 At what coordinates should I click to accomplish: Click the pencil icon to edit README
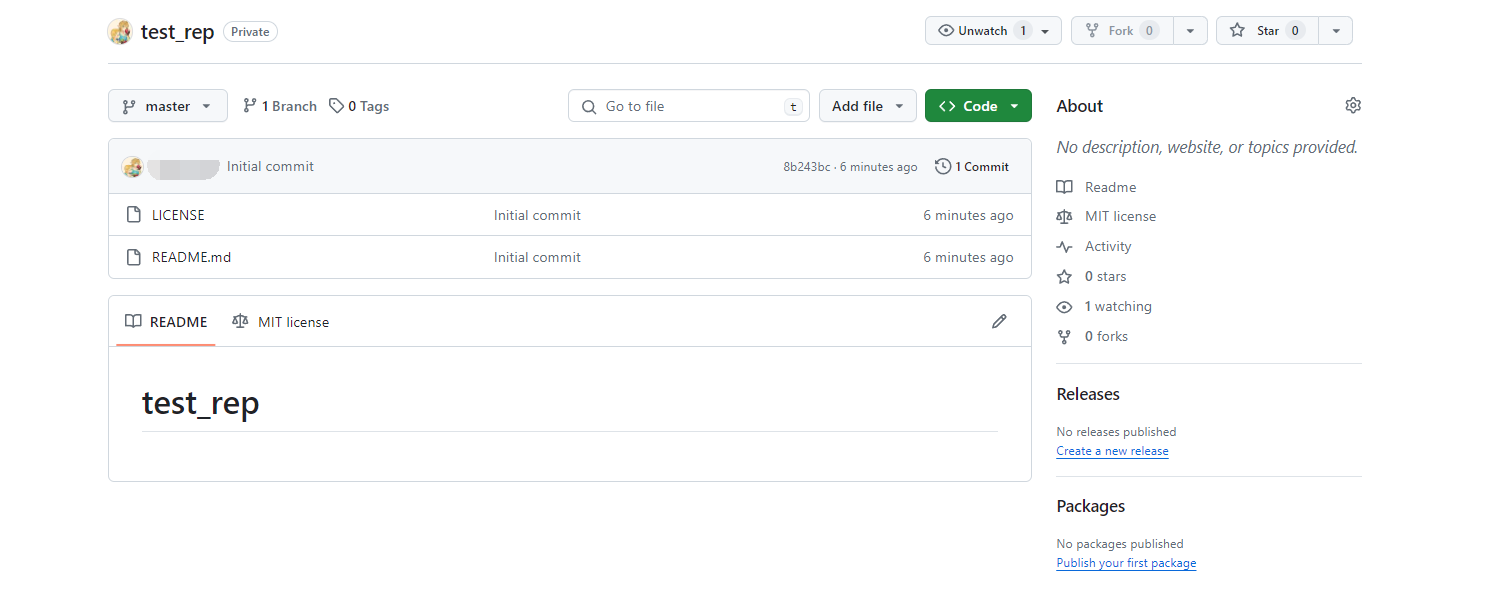pyautogui.click(x=998, y=321)
